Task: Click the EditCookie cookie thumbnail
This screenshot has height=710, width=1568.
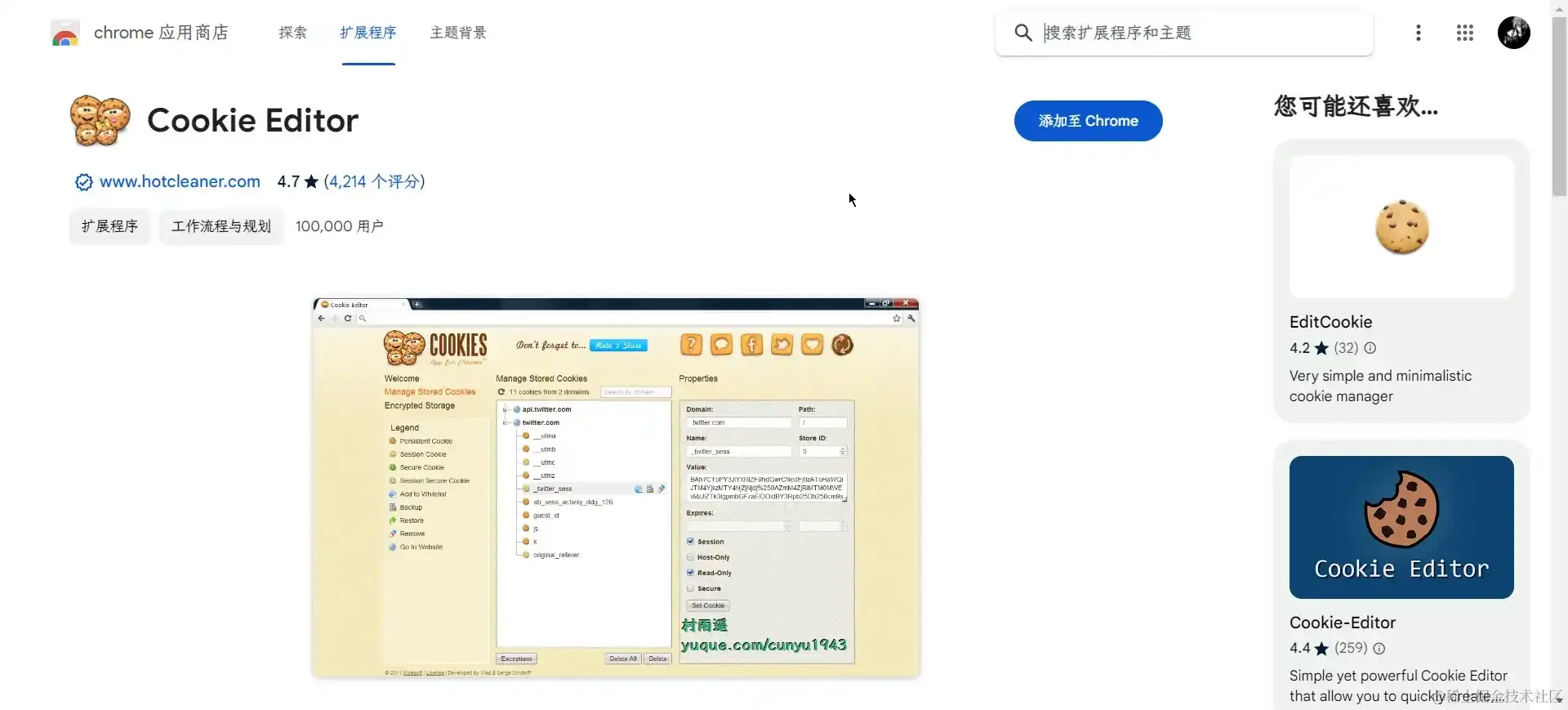Action: click(1401, 227)
